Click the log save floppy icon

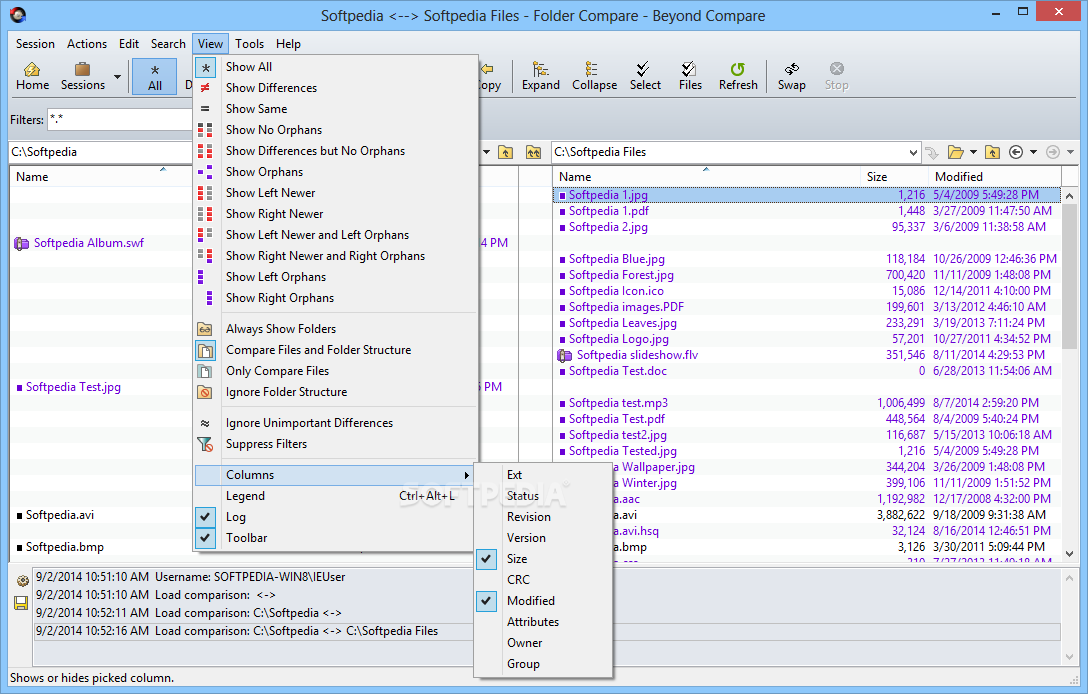[x=21, y=602]
